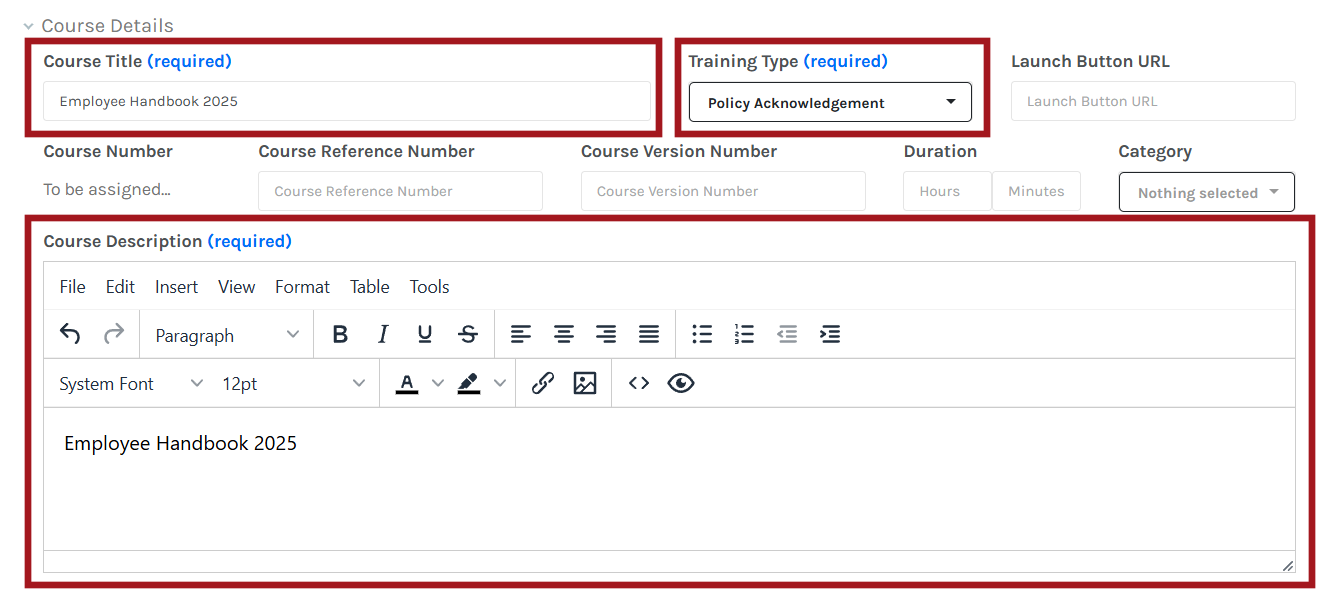Open the Insert menu
This screenshot has height=603, width=1328.
[x=176, y=287]
